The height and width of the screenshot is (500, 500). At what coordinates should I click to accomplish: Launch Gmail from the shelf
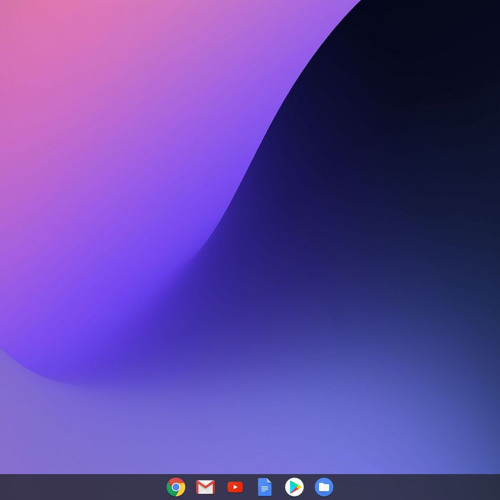(205, 487)
